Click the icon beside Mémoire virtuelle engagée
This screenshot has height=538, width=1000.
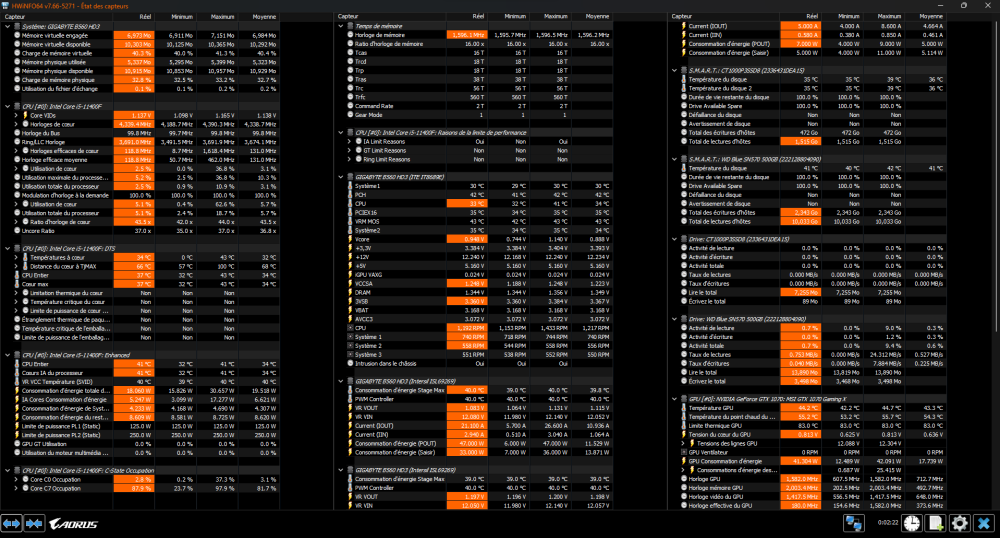pos(17,36)
